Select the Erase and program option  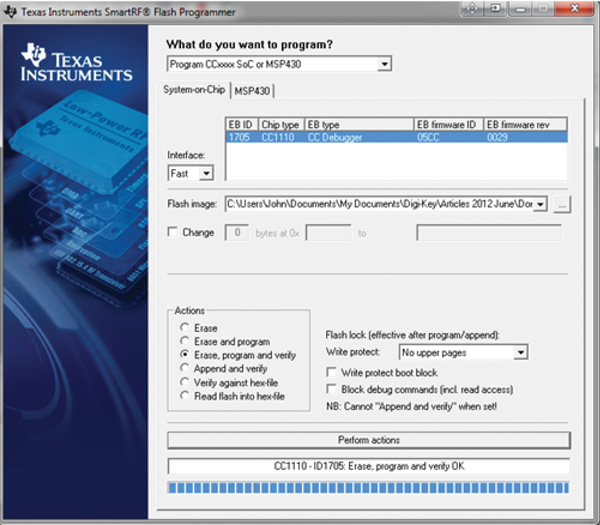(x=182, y=341)
